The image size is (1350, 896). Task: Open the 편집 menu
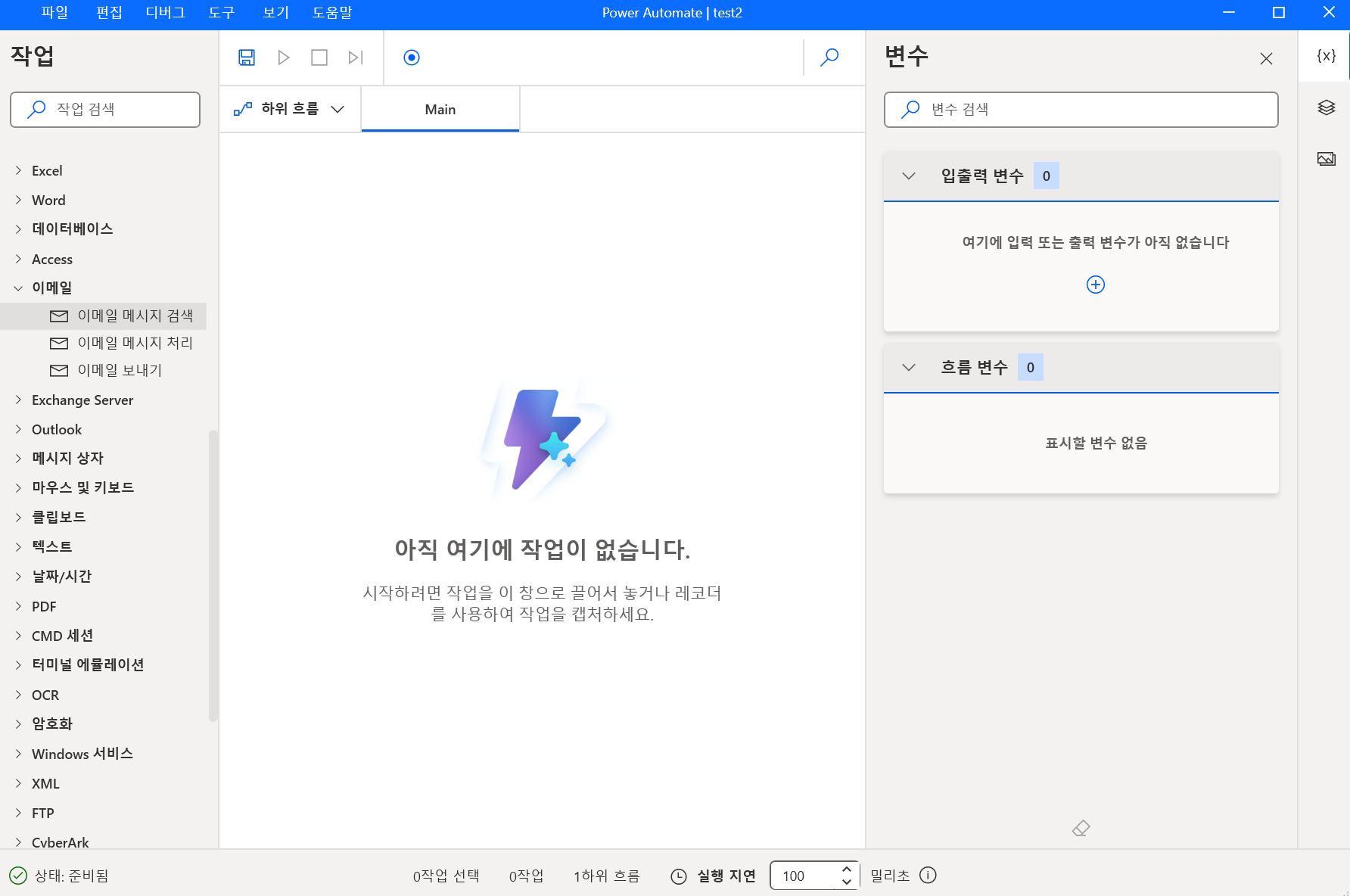pyautogui.click(x=109, y=13)
